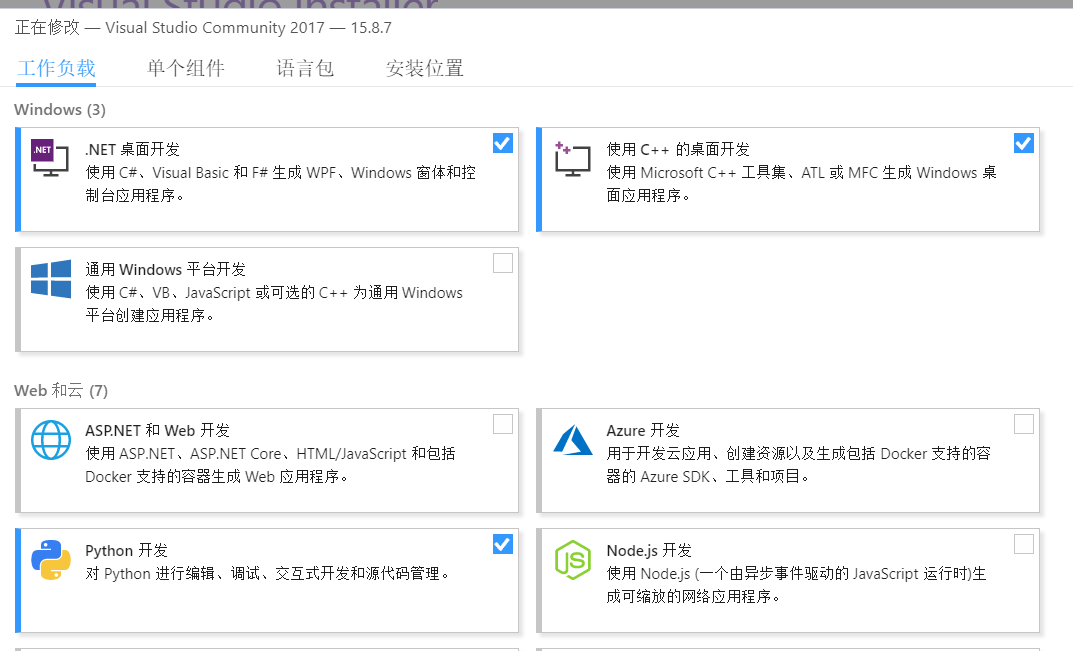Click the Windows logo icon for 通用 Windows 平台开发
1073x651 pixels.
pyautogui.click(x=51, y=279)
